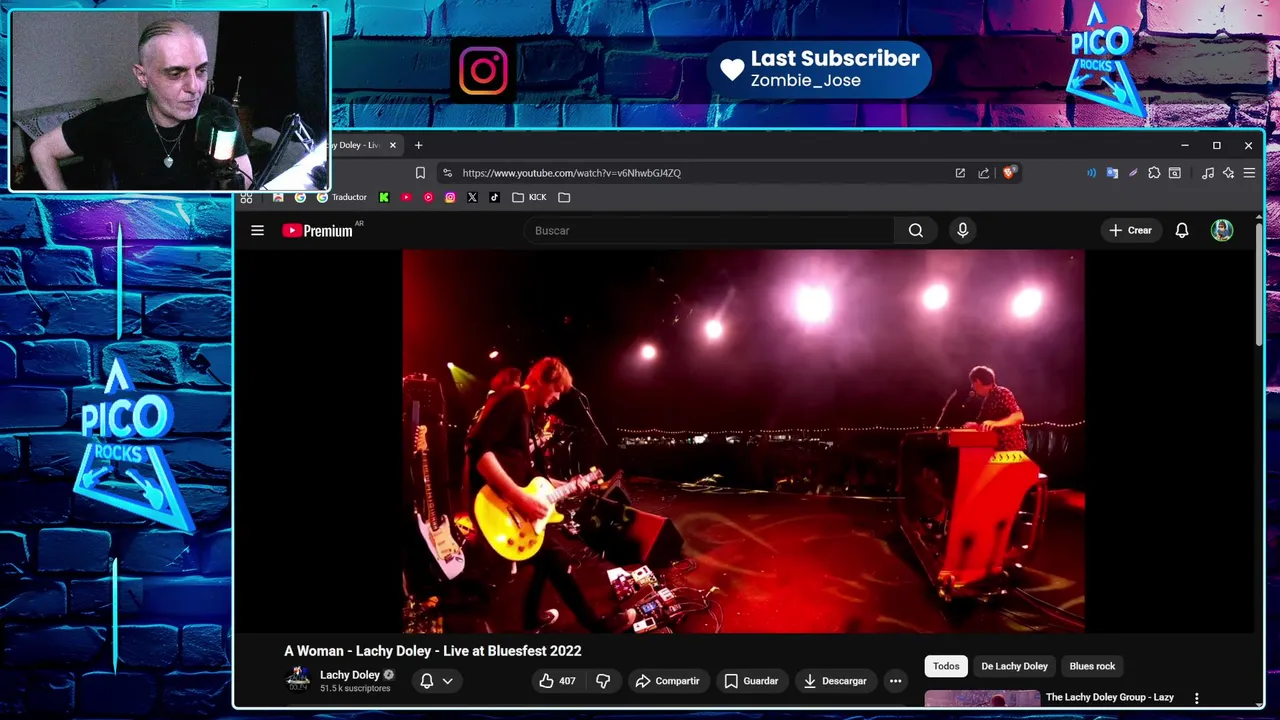Click the video title A Woman - Lachy Doley
This screenshot has width=1280, height=720.
[432, 651]
